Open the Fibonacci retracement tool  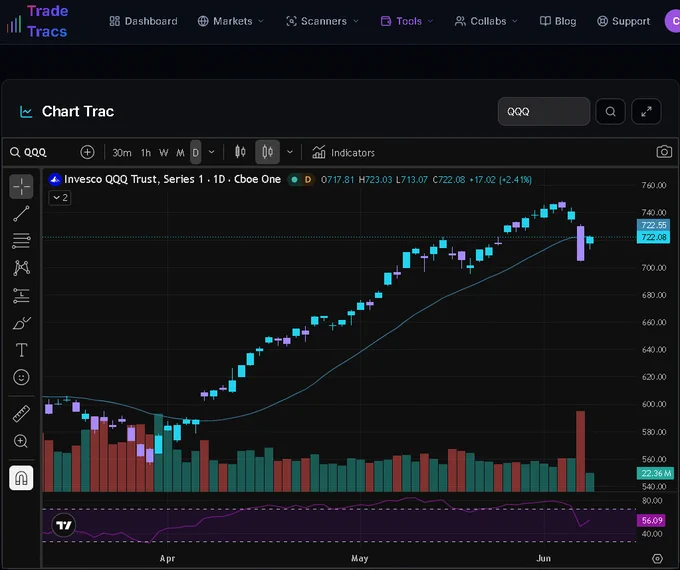pos(21,240)
